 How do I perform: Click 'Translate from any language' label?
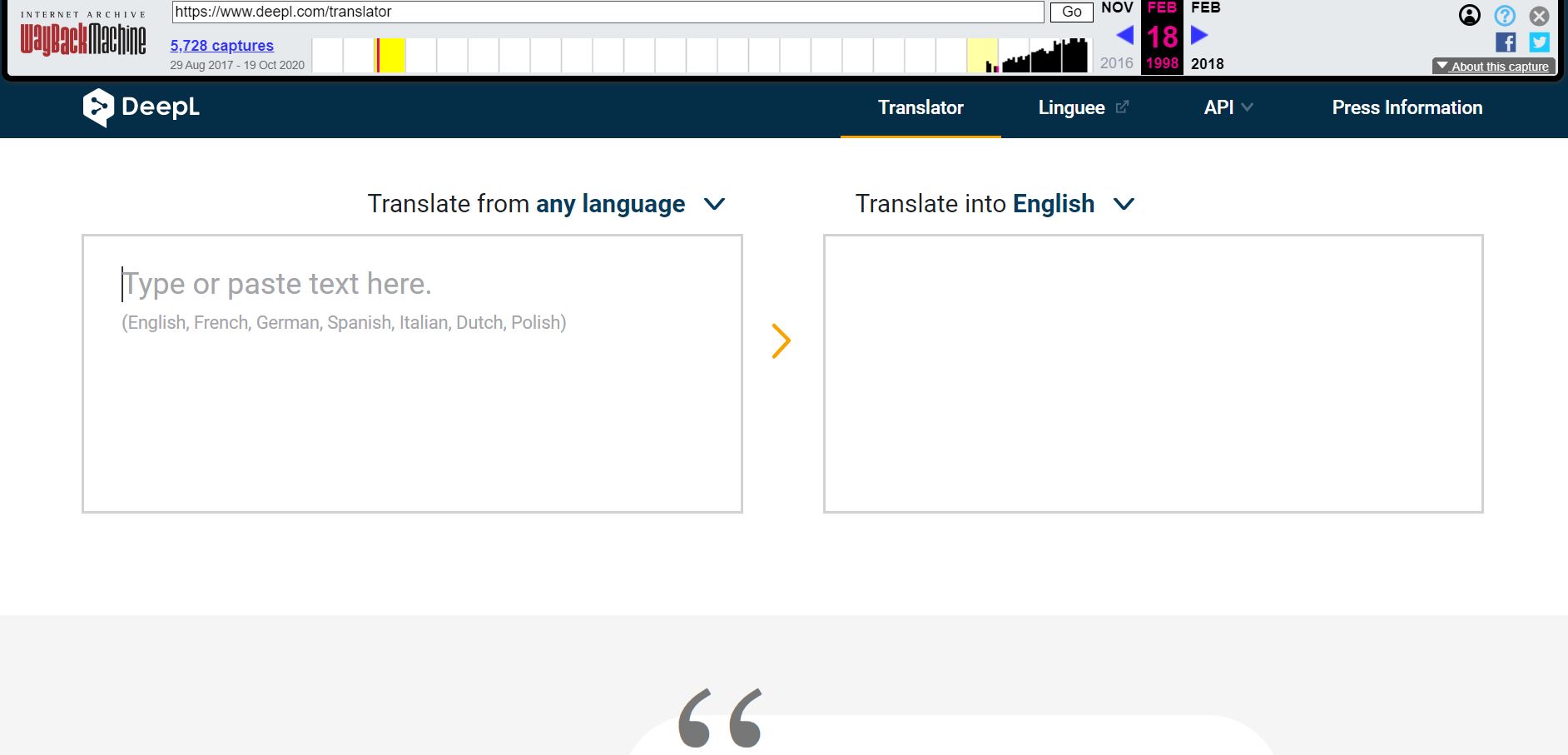526,204
